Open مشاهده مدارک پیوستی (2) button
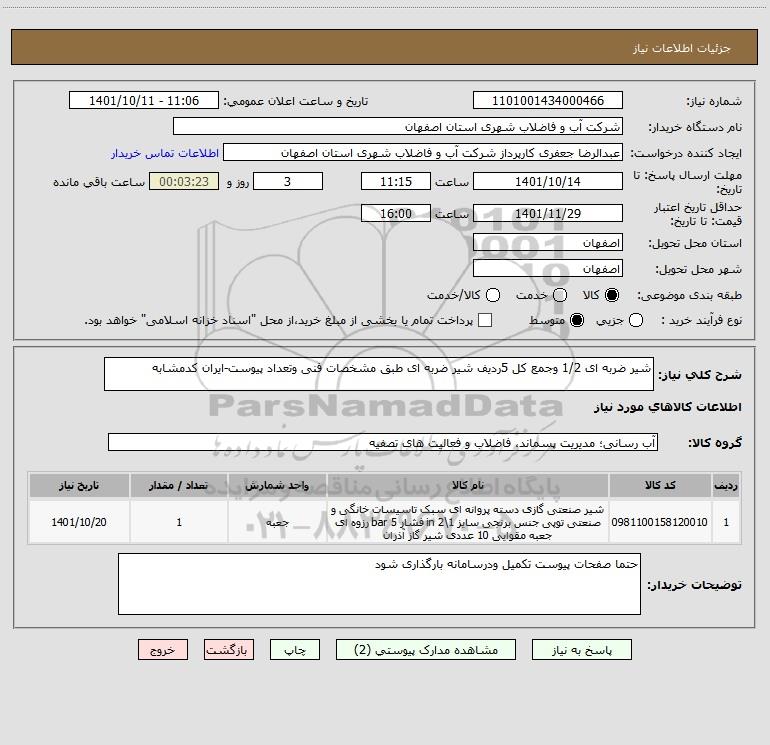The width and height of the screenshot is (770, 745). pyautogui.click(x=426, y=650)
